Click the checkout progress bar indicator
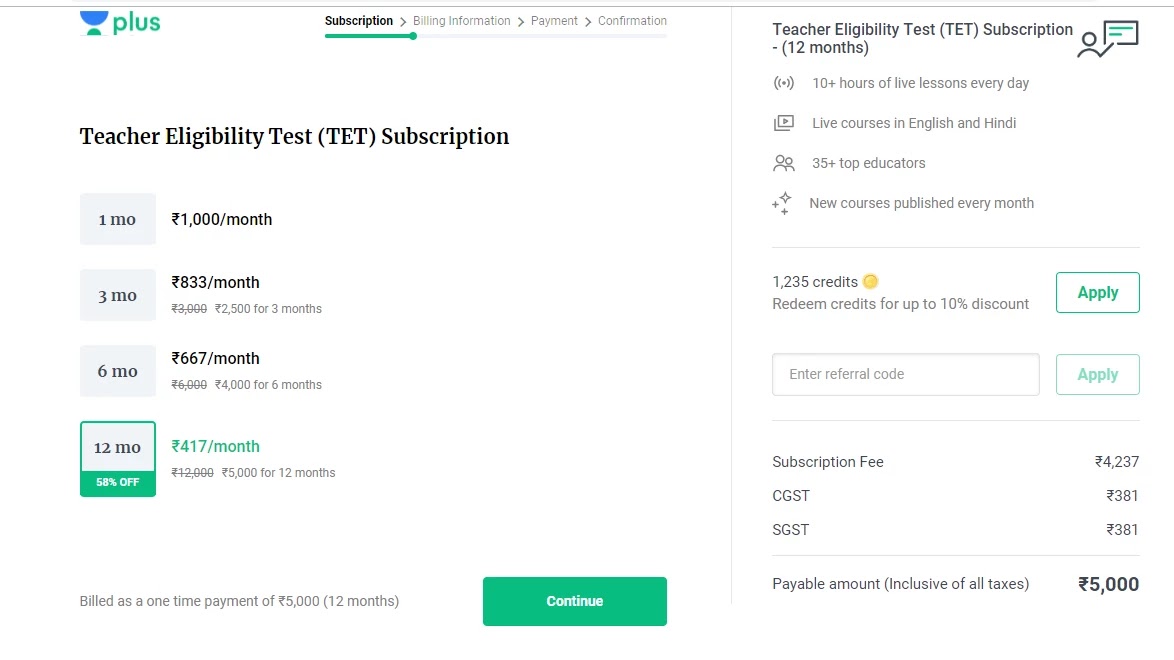Viewport: 1174px width, 660px height. (413, 36)
